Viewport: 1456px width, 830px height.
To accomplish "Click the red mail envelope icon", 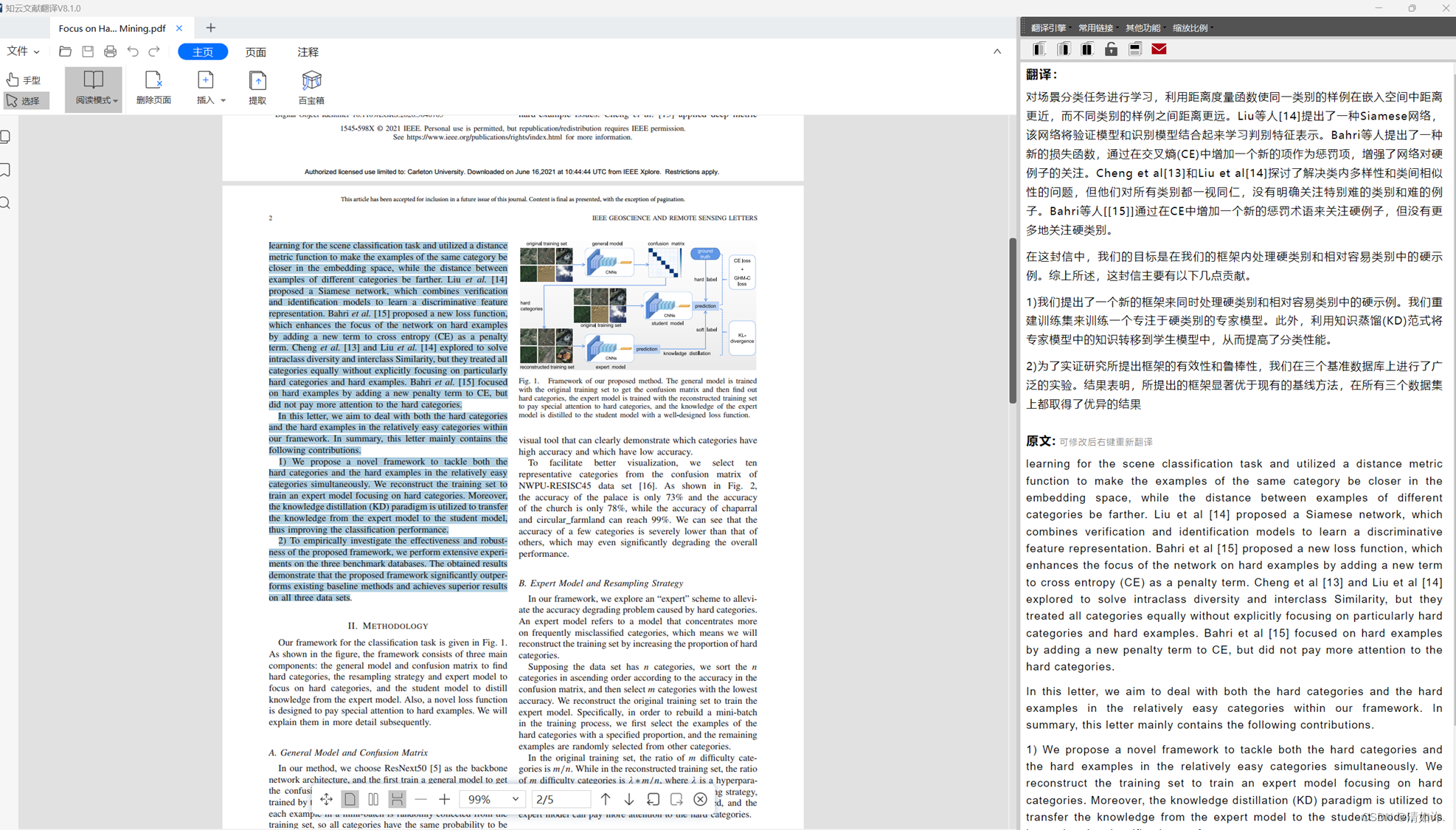I will point(1159,49).
